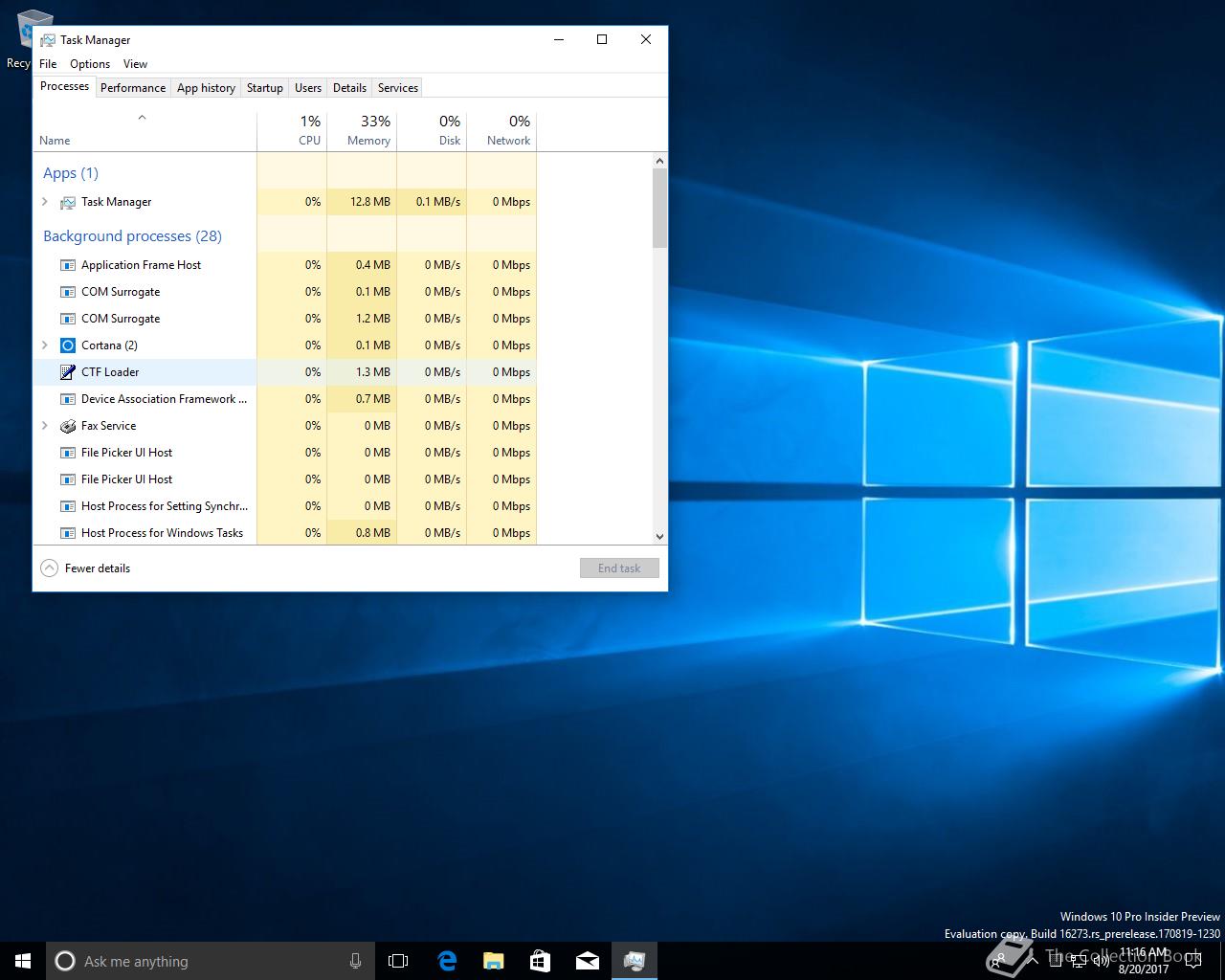
Task: Collapse to Fewer details view
Action: 85,568
